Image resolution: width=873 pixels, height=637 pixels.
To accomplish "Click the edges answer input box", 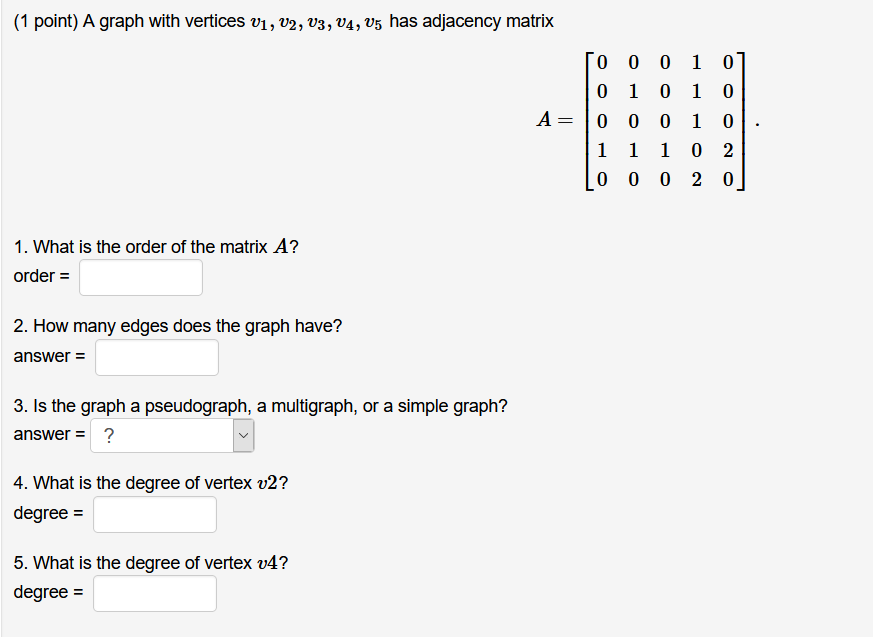I will tap(156, 356).
